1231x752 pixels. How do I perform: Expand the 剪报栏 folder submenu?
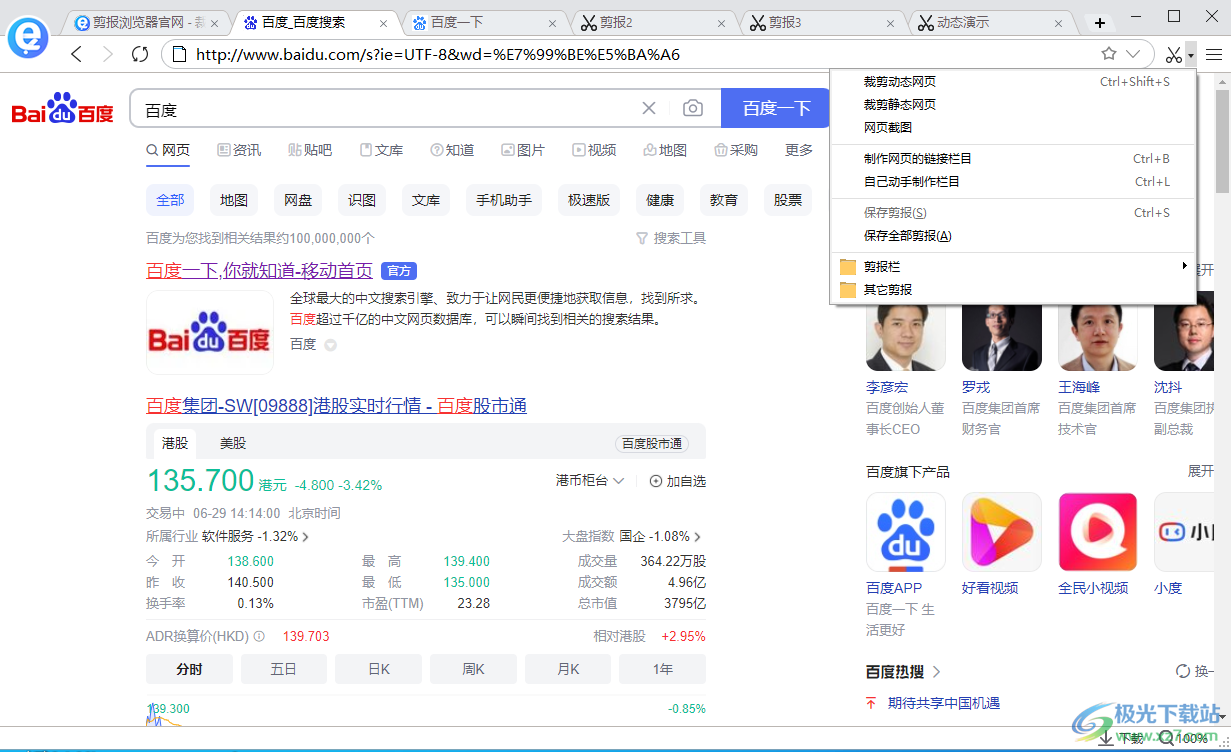coord(1013,266)
